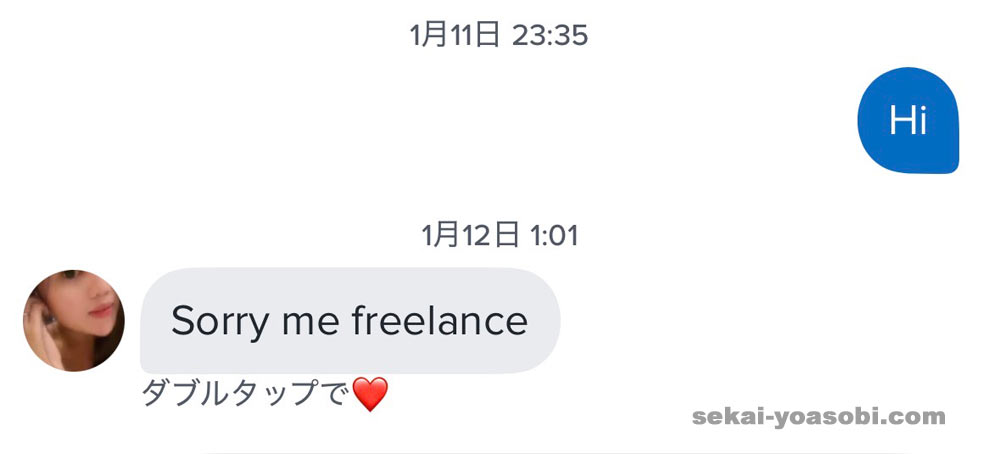
Task: Click the "タップ" characters in the hint
Action: (280, 395)
